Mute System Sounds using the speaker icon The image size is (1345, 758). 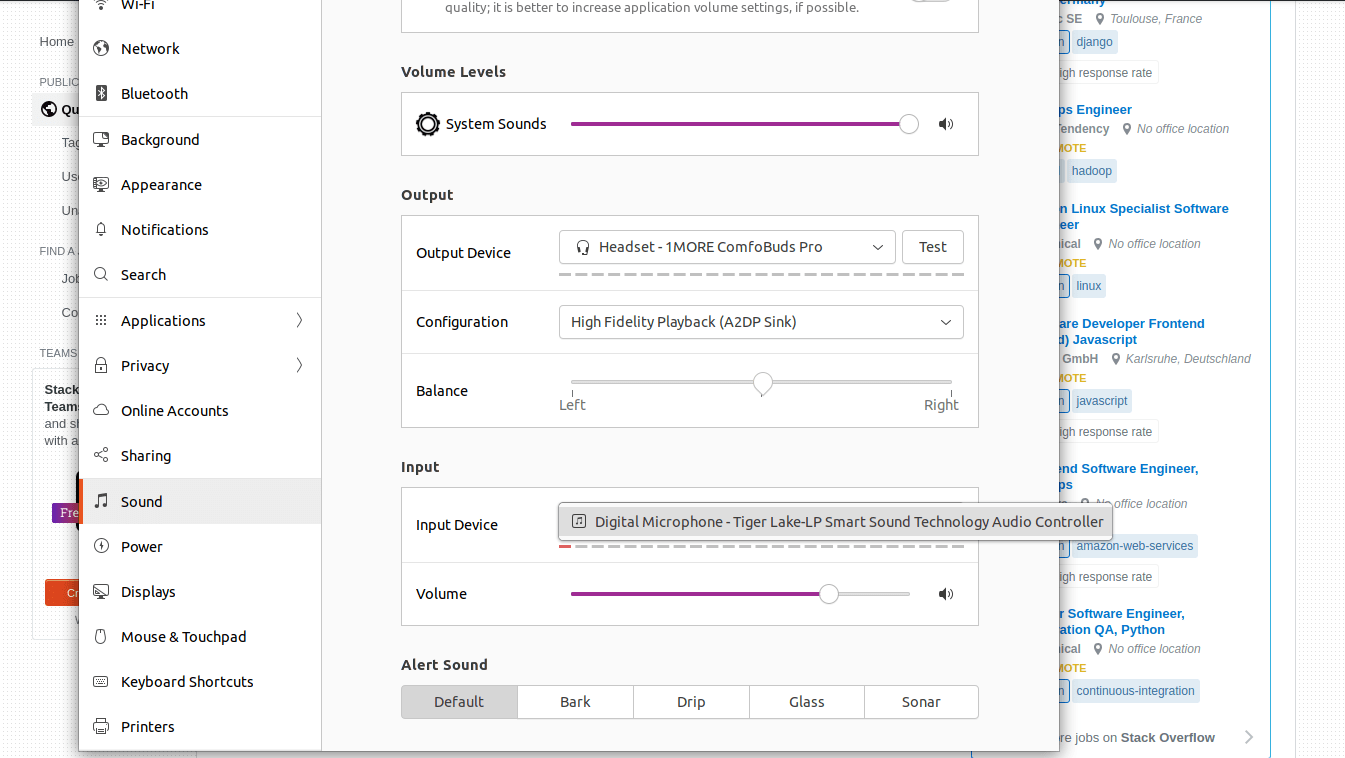coord(945,124)
